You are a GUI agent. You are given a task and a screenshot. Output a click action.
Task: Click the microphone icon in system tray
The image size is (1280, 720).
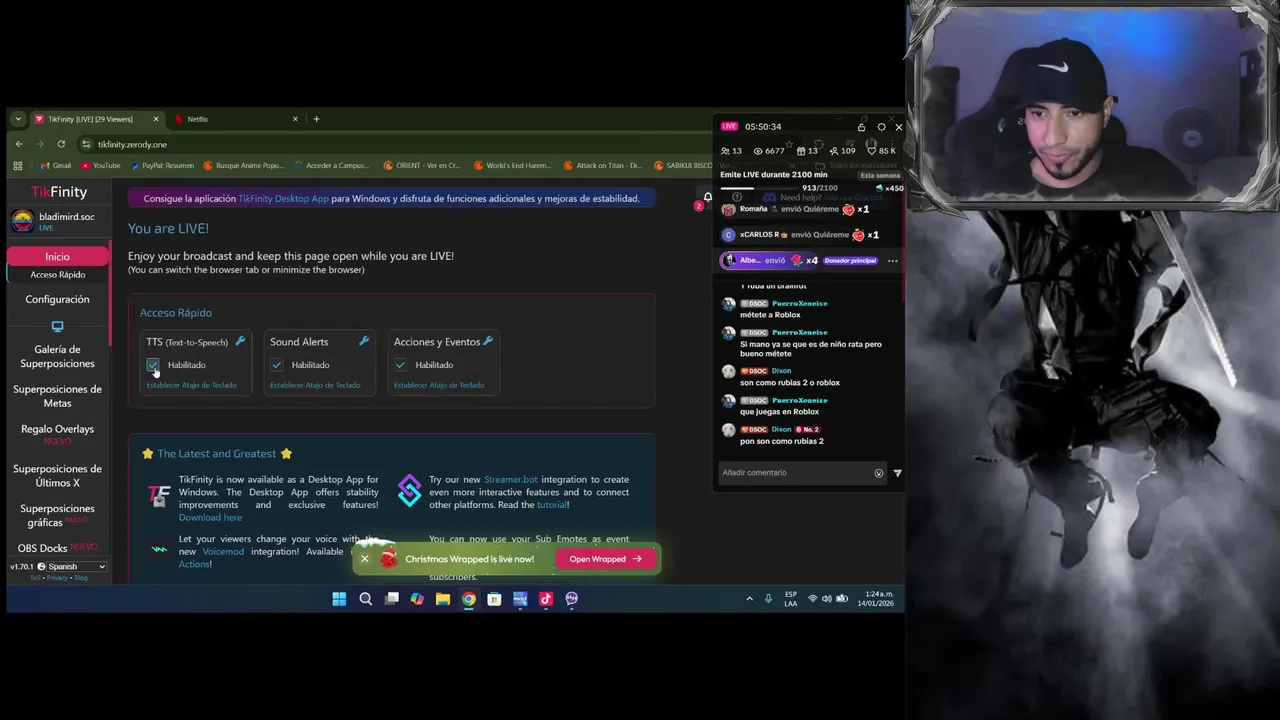768,599
